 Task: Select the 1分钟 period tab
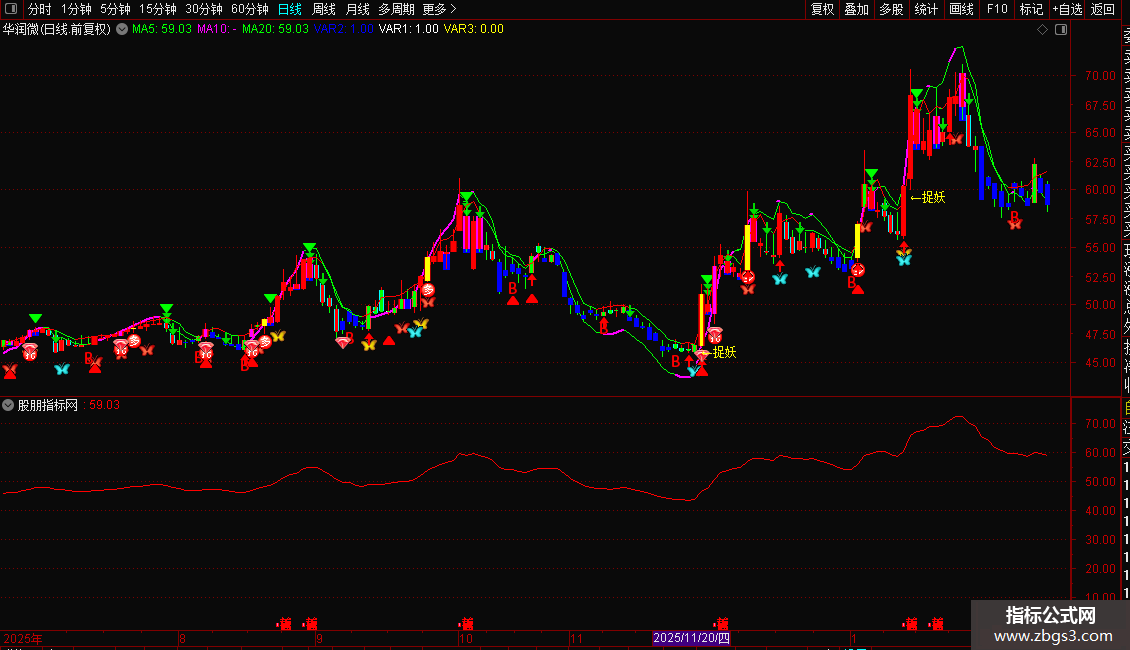[x=76, y=9]
